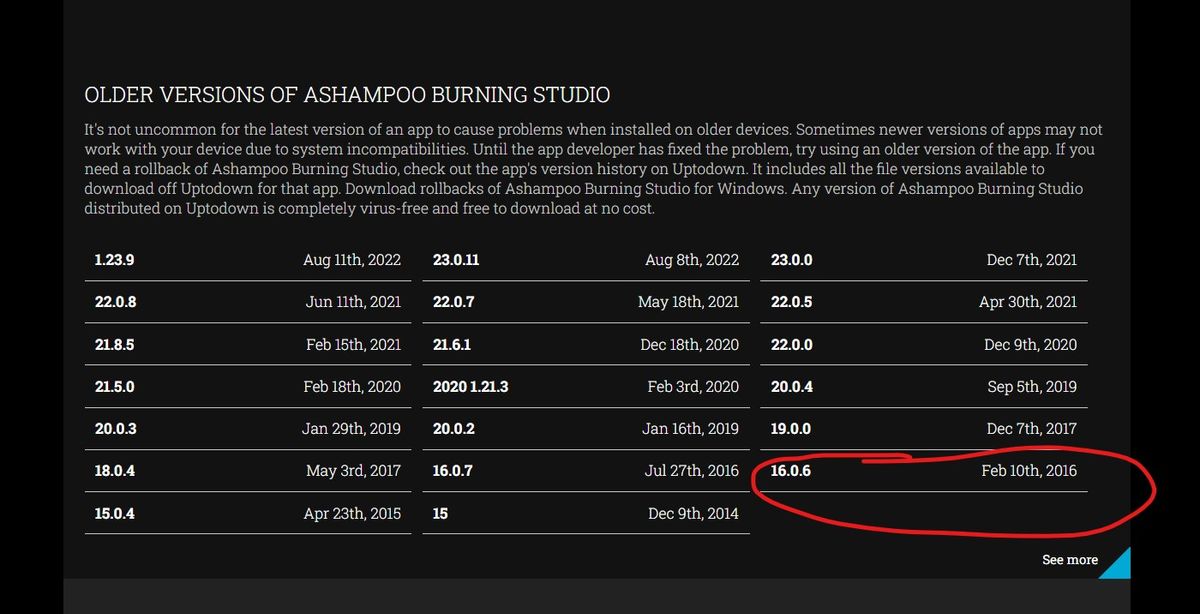Open version 1.23.9 download

[114, 260]
